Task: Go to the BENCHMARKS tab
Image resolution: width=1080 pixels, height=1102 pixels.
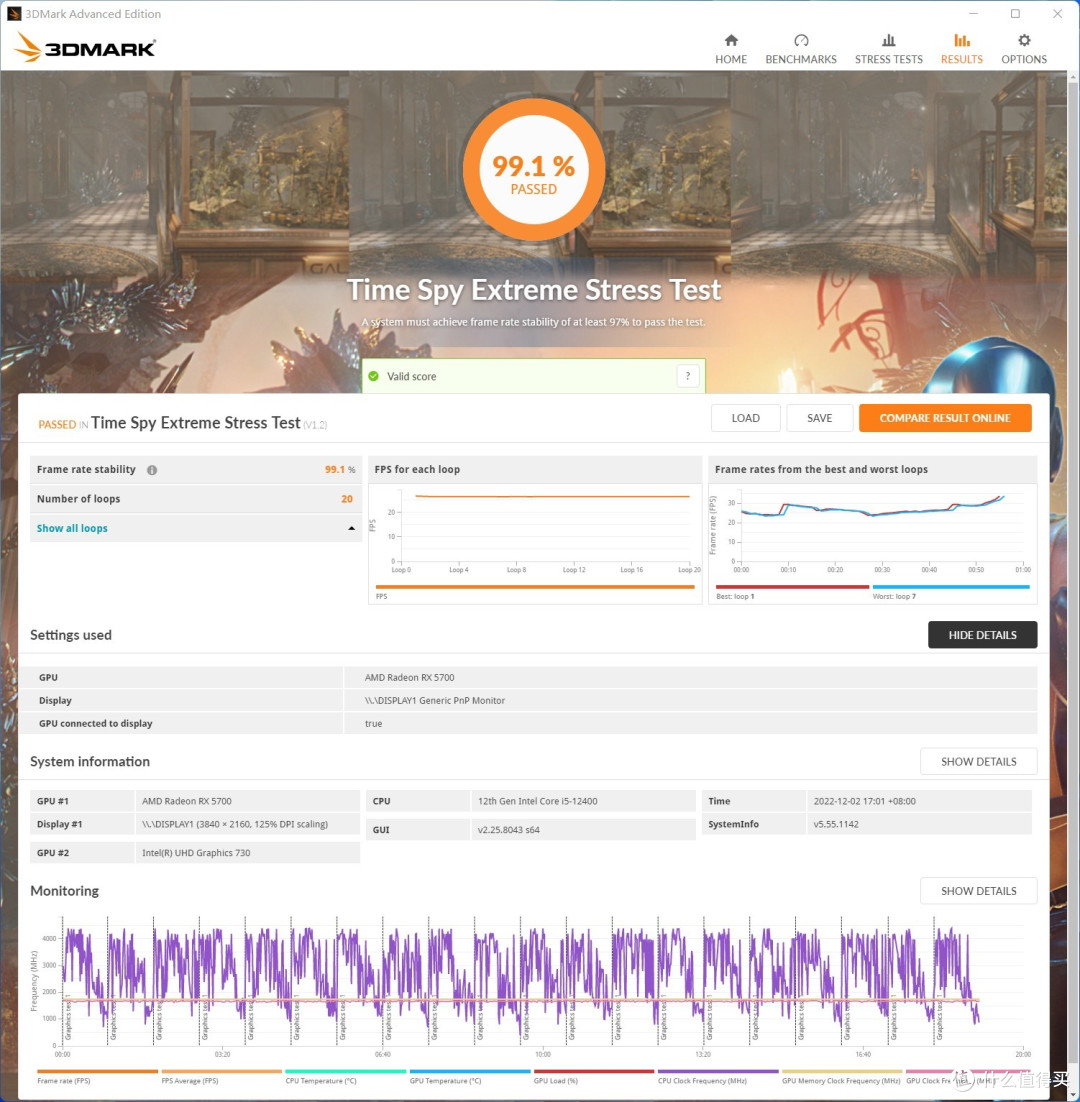Action: pyautogui.click(x=800, y=49)
